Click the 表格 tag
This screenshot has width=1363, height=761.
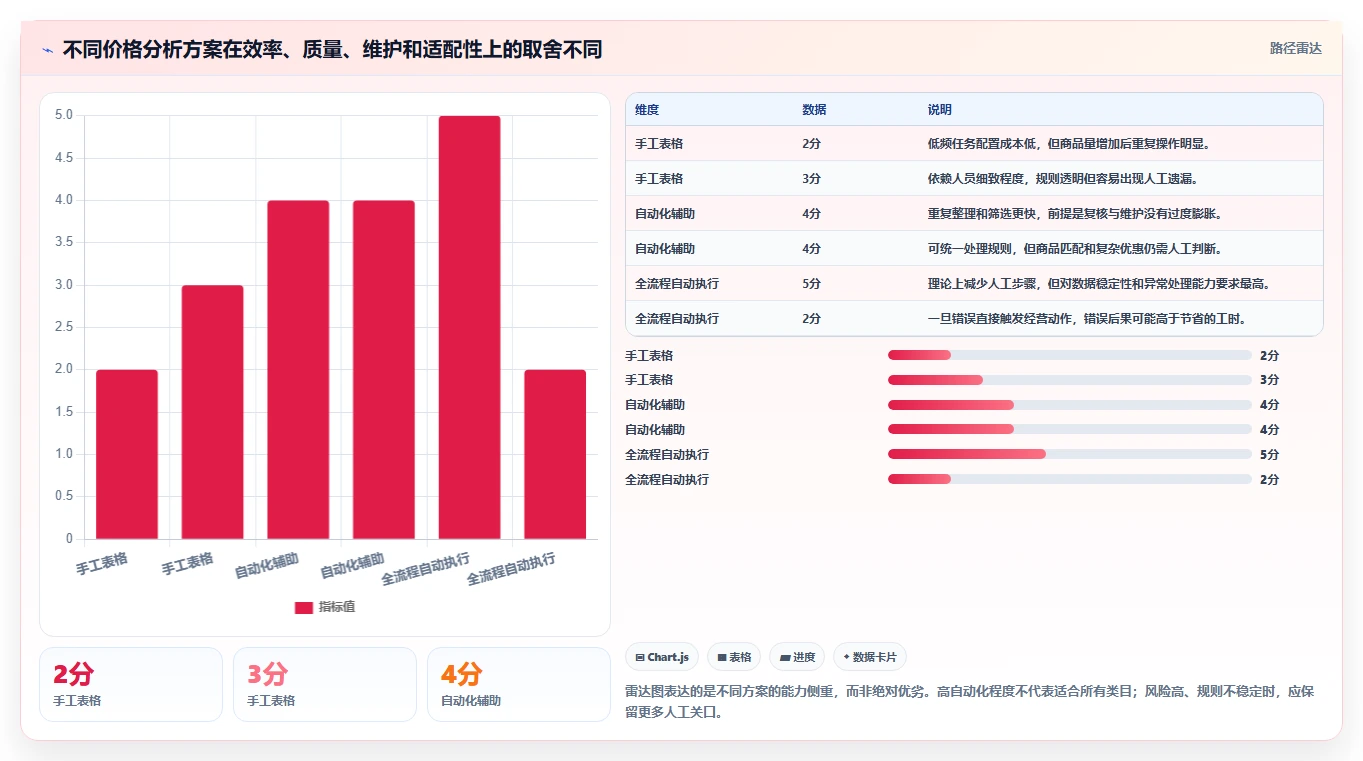tap(734, 657)
